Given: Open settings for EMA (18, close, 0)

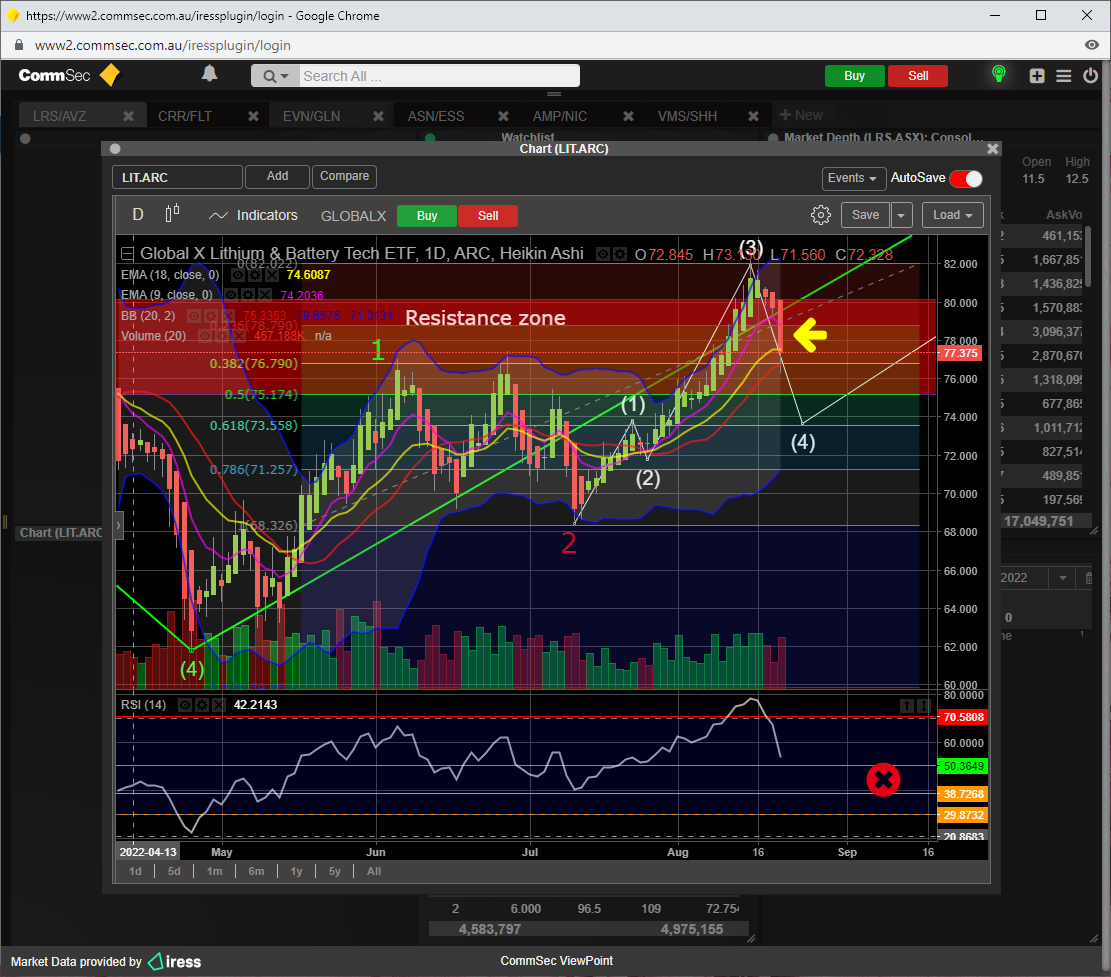Looking at the screenshot, I should pos(254,275).
